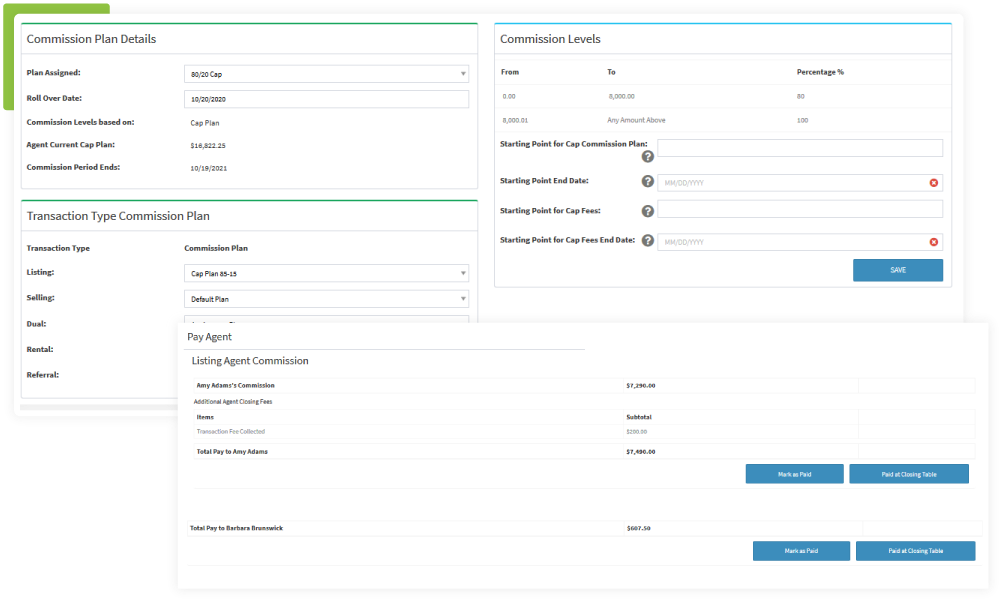Mark Barbara Brunswick payment as Paid
This screenshot has width=1001, height=616.
800,550
